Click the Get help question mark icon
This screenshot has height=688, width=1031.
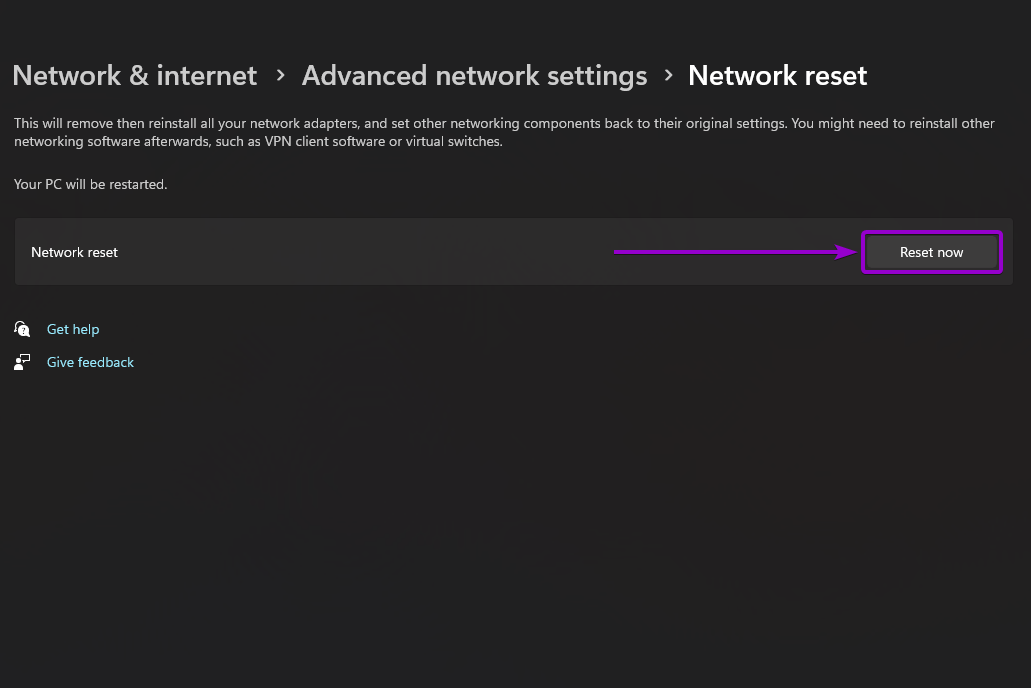pyautogui.click(x=22, y=328)
